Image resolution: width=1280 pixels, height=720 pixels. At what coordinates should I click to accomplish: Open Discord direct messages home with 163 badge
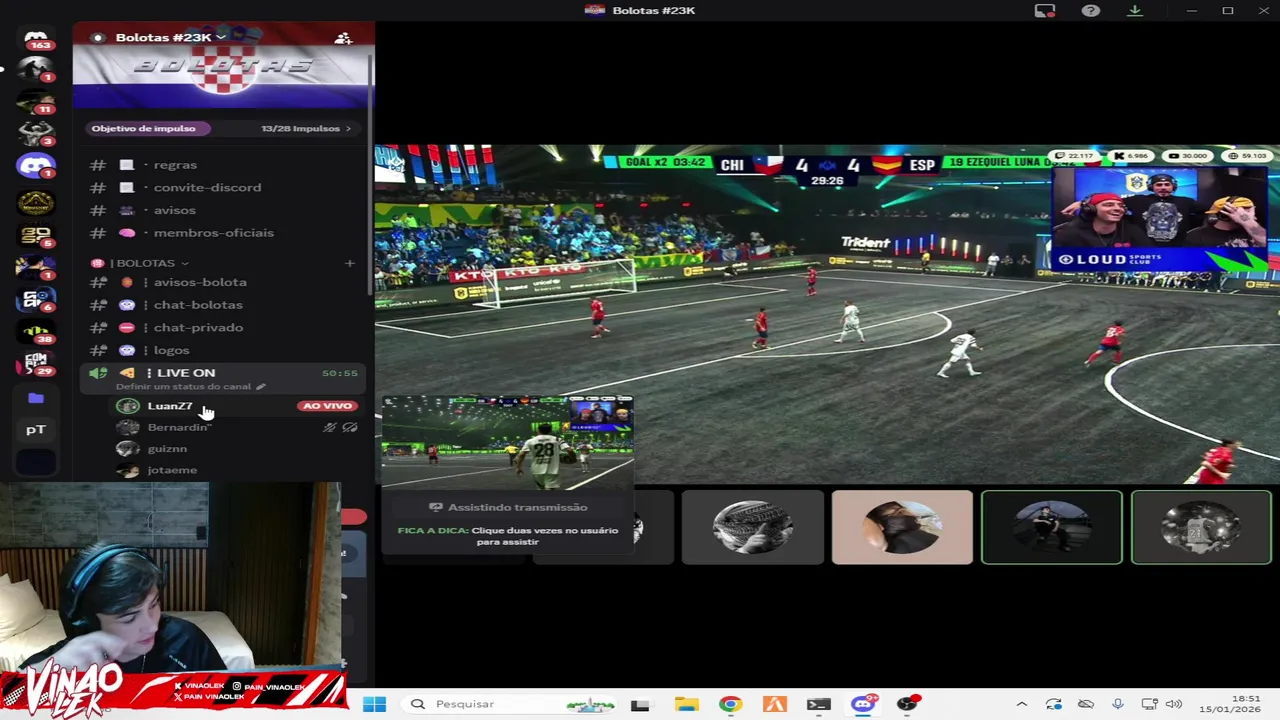36,38
